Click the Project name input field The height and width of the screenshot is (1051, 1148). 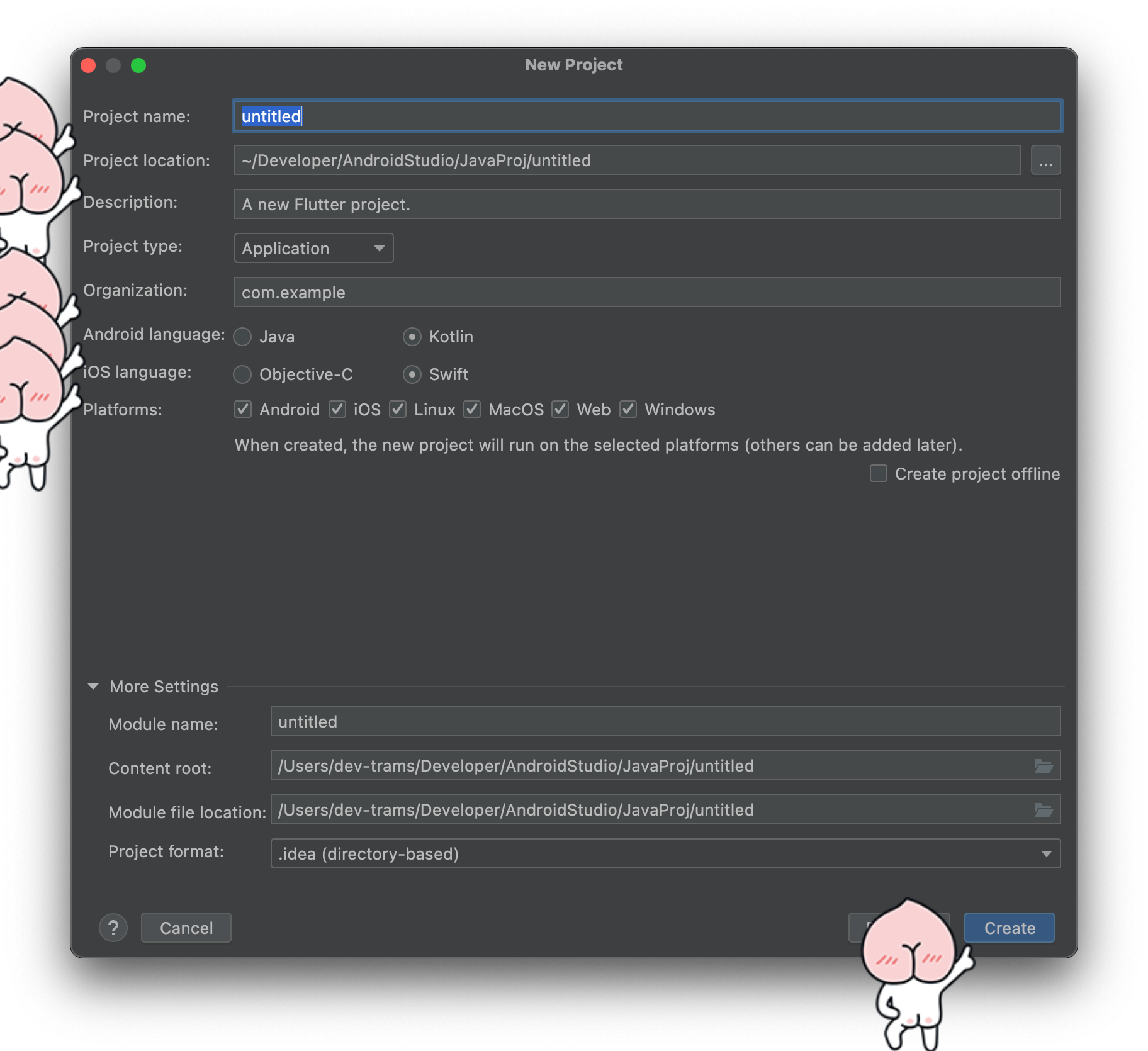point(647,116)
